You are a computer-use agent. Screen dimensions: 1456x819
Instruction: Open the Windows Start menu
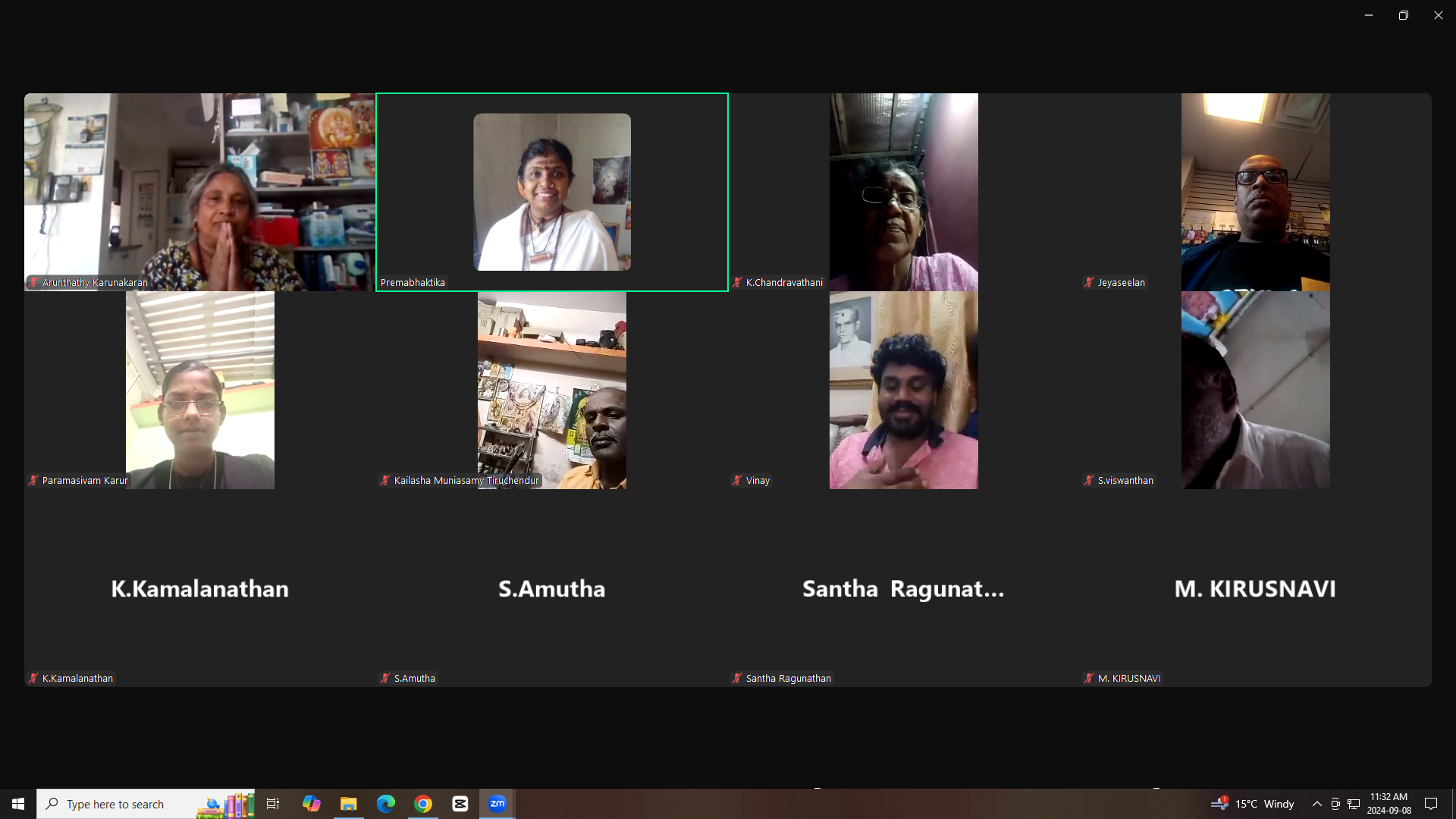point(18,804)
